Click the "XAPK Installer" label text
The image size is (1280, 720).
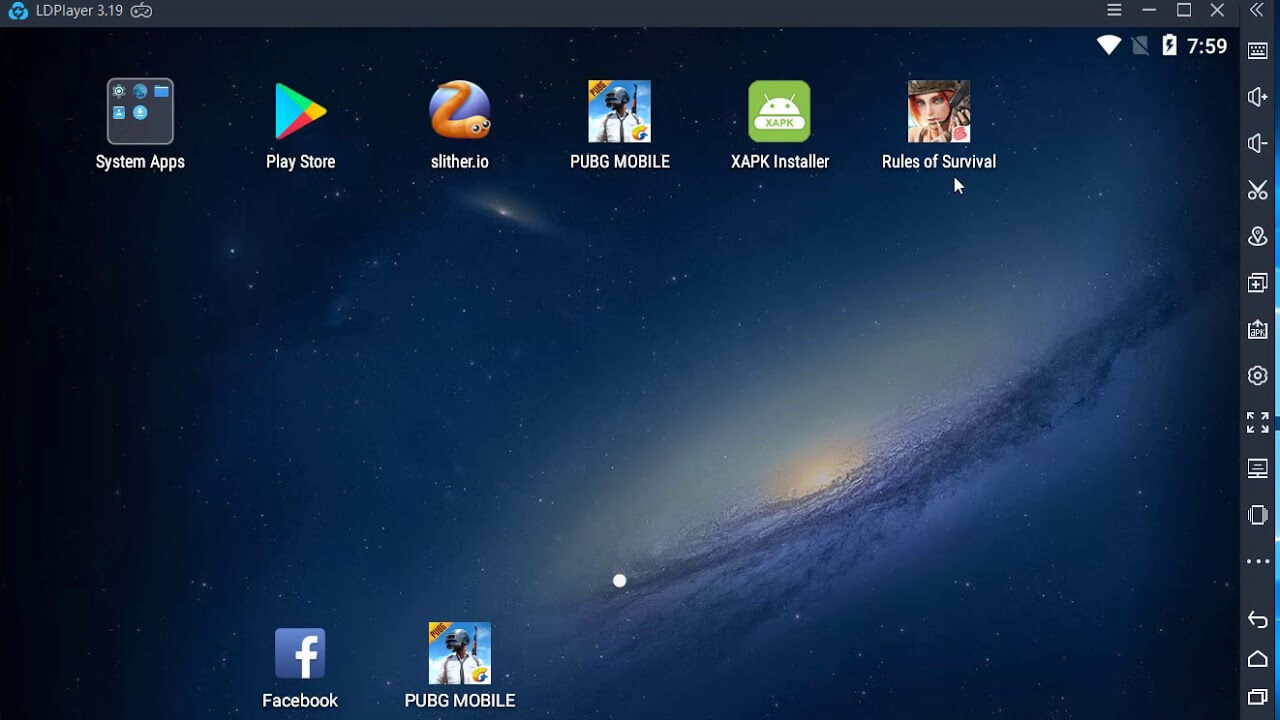pyautogui.click(x=780, y=161)
